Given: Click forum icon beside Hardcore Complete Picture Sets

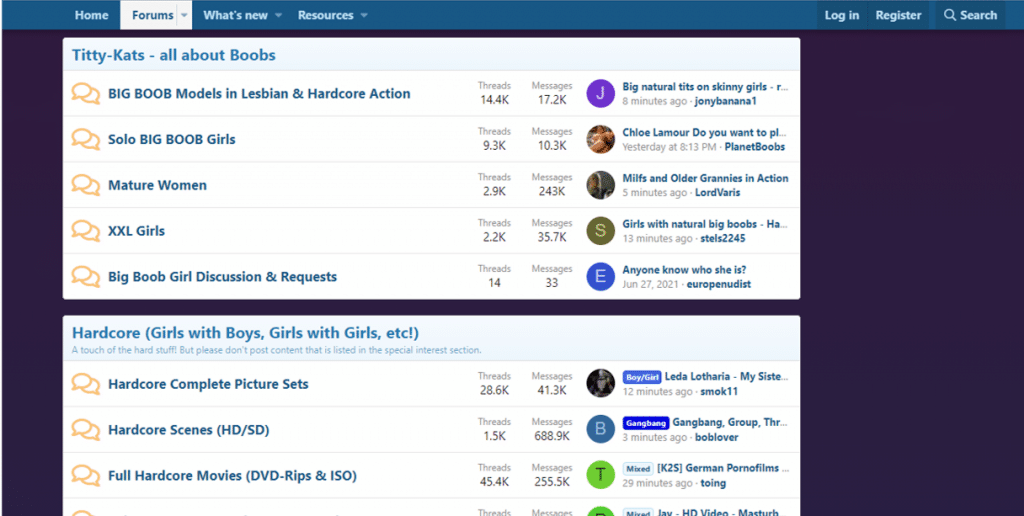Looking at the screenshot, I should click(x=86, y=384).
